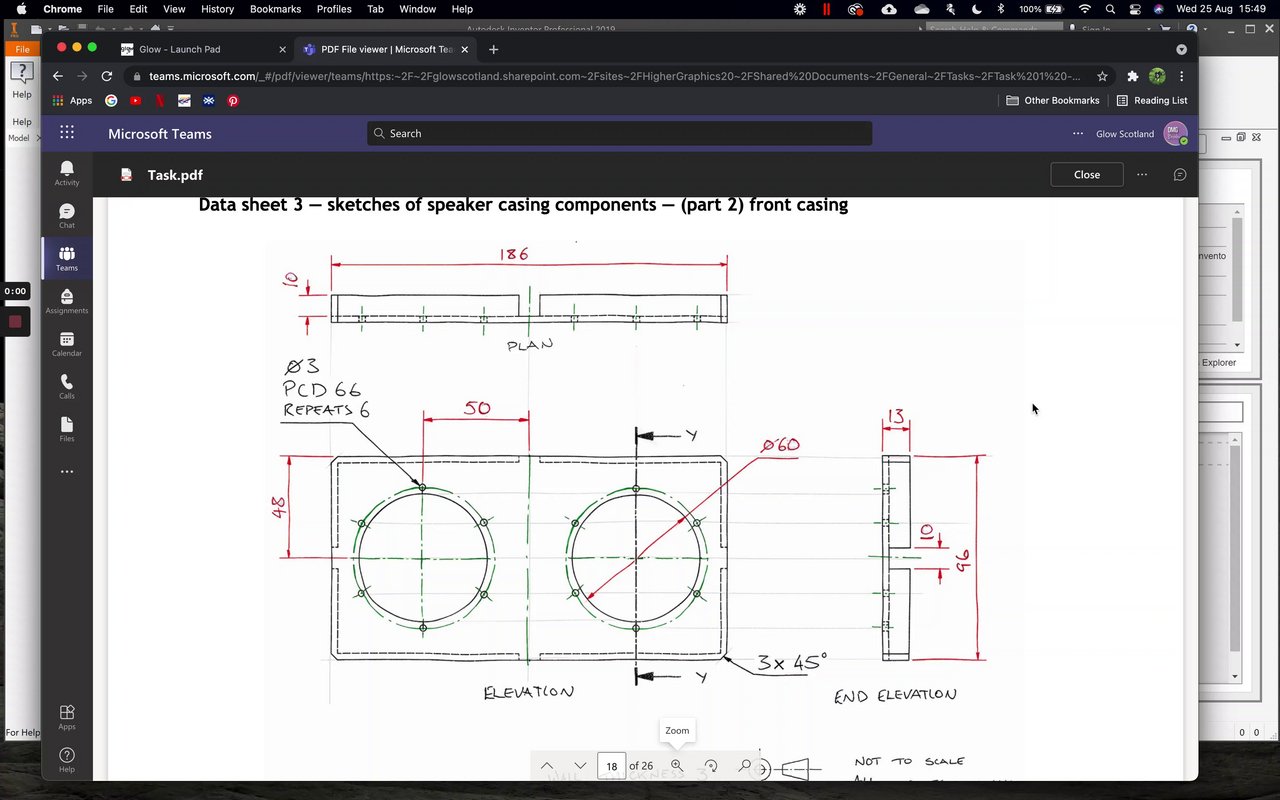This screenshot has width=1280, height=800.
Task: Open the Apple menu
Action: click(21, 9)
